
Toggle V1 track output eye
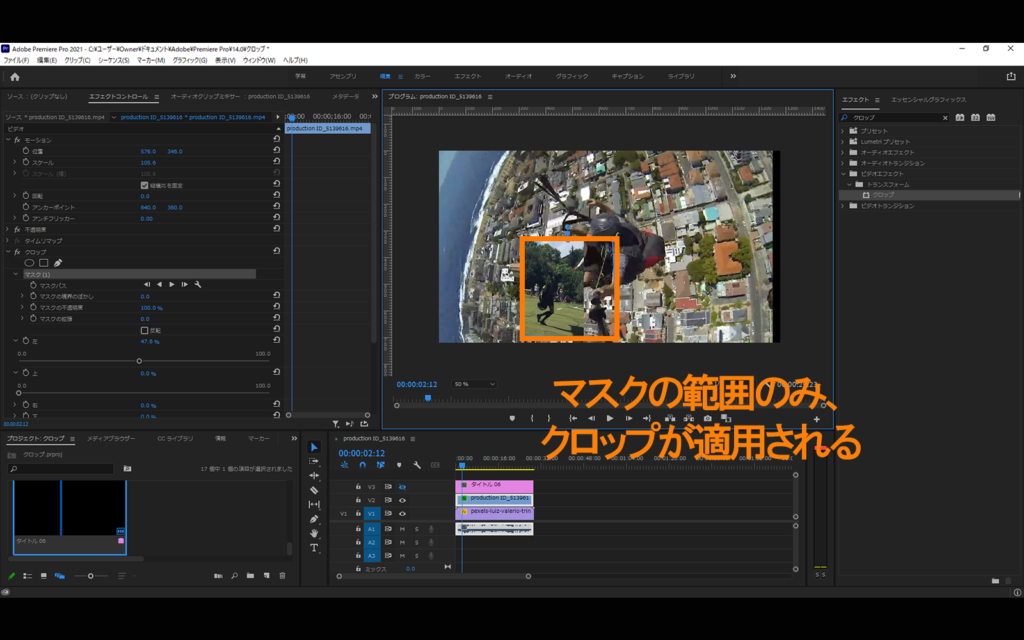pyautogui.click(x=402, y=513)
